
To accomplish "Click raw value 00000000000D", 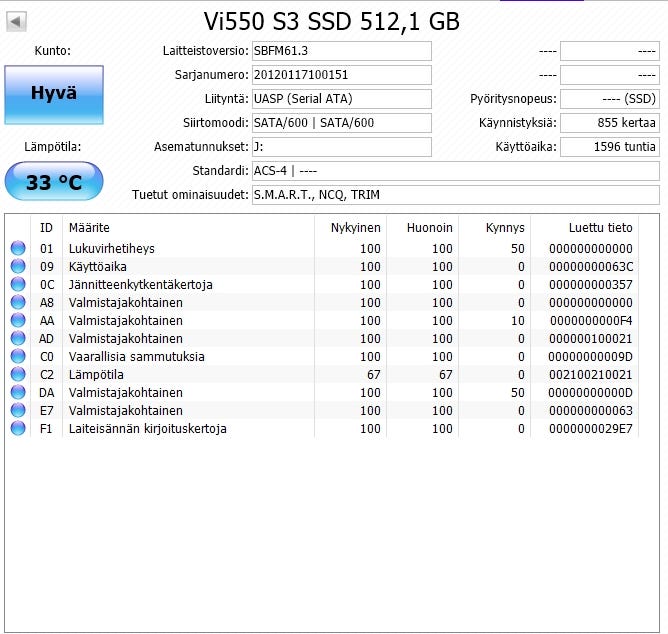I will [590, 392].
